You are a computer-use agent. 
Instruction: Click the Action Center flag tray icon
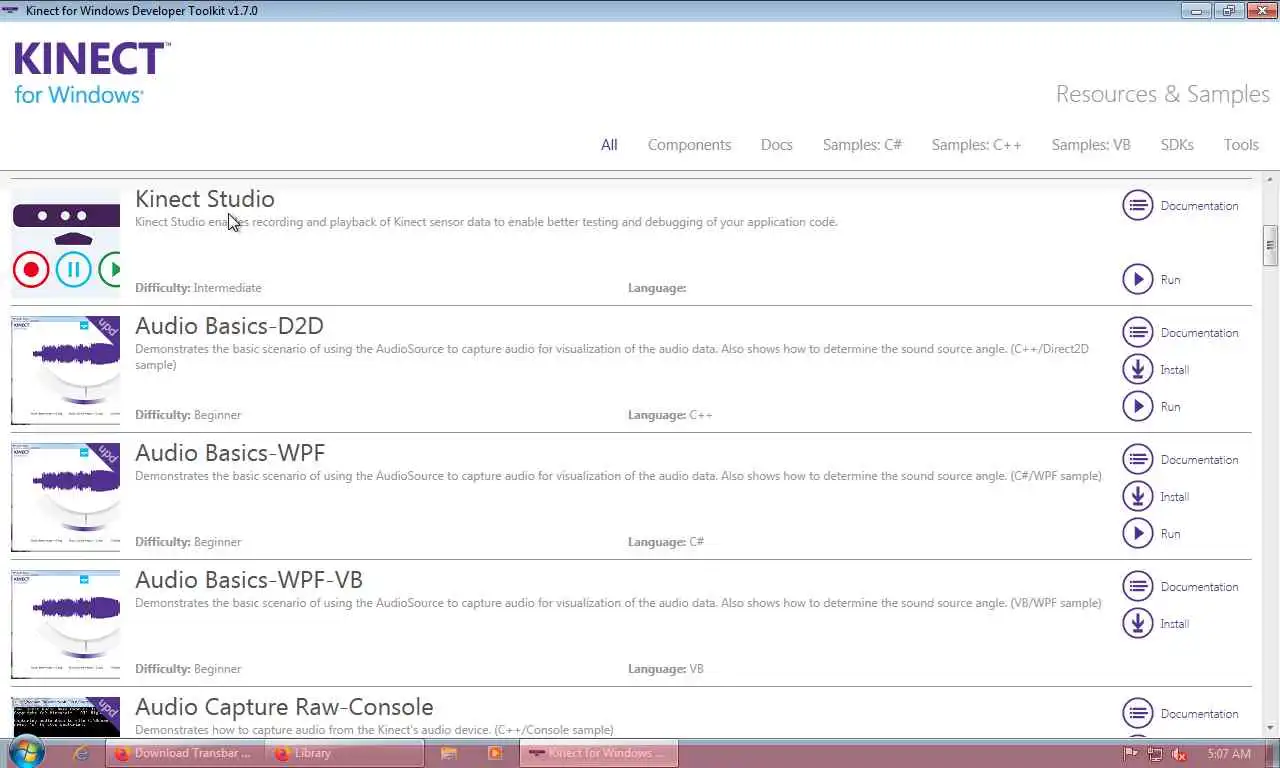tap(1131, 754)
